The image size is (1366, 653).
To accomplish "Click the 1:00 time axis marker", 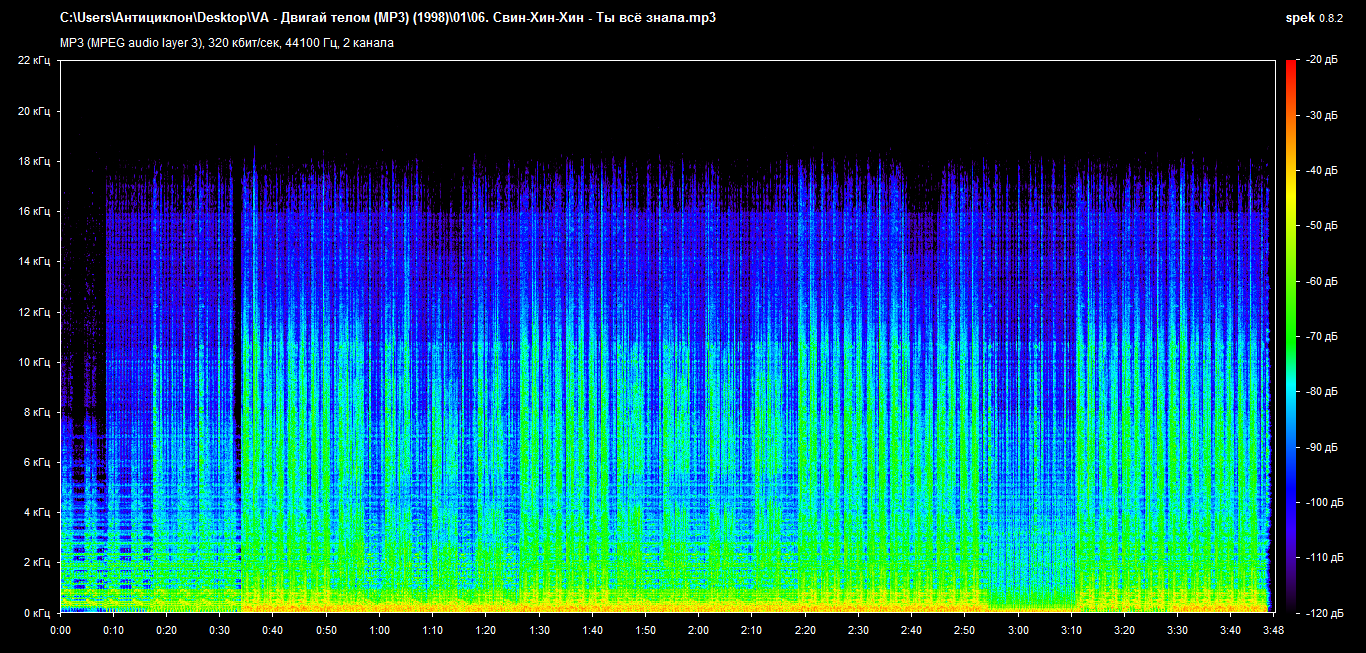I will click(x=379, y=631).
